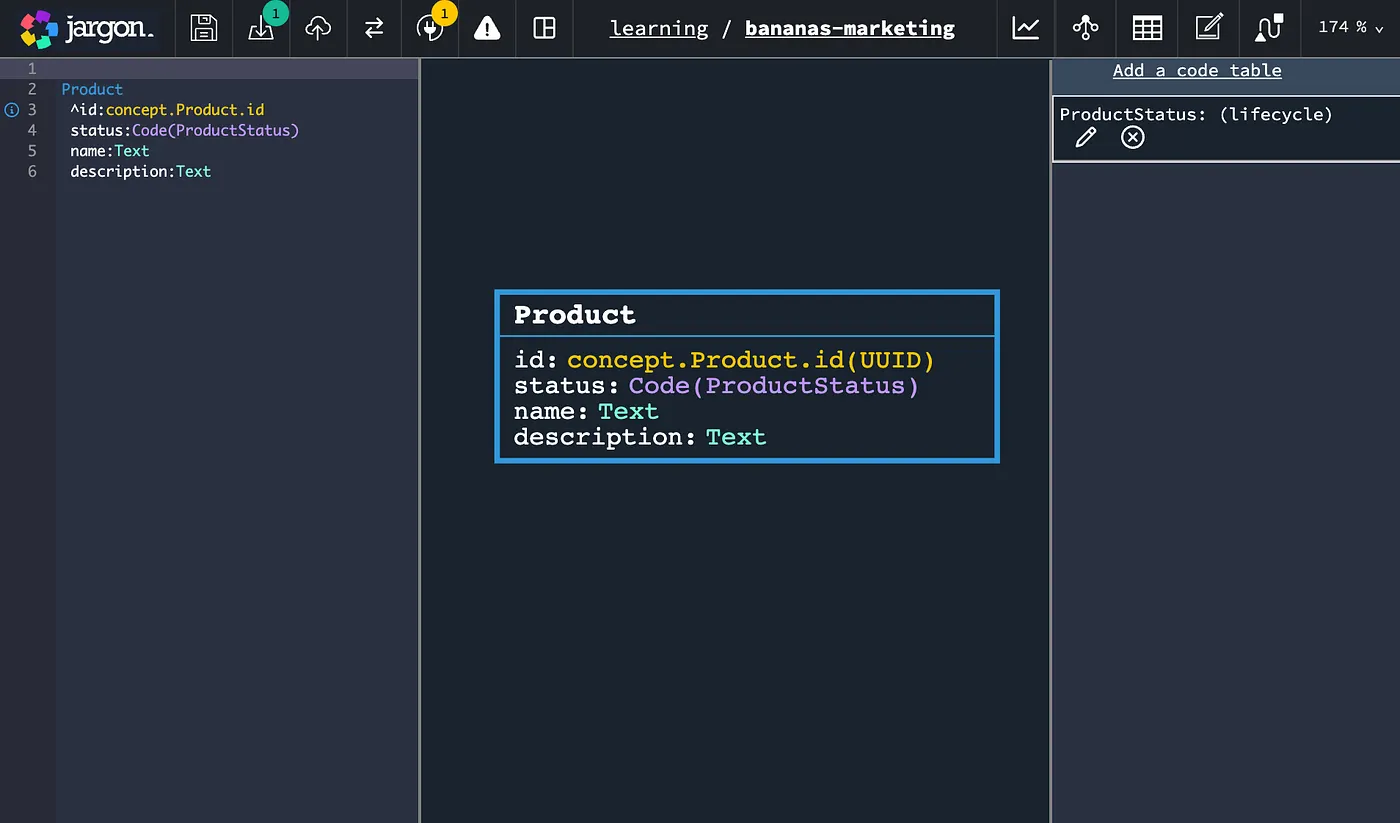Click Code(ProductStatus) in the diagram box

tap(774, 386)
